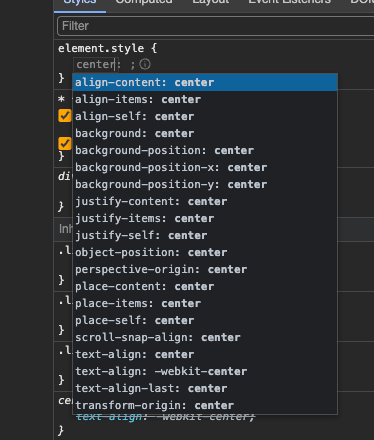
Task: Click the center property name edit field
Action: (95, 64)
